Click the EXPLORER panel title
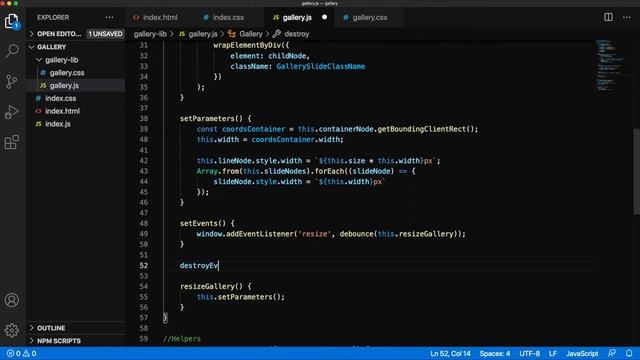Screen dimensions: 640x360 pyautogui.click(x=53, y=18)
